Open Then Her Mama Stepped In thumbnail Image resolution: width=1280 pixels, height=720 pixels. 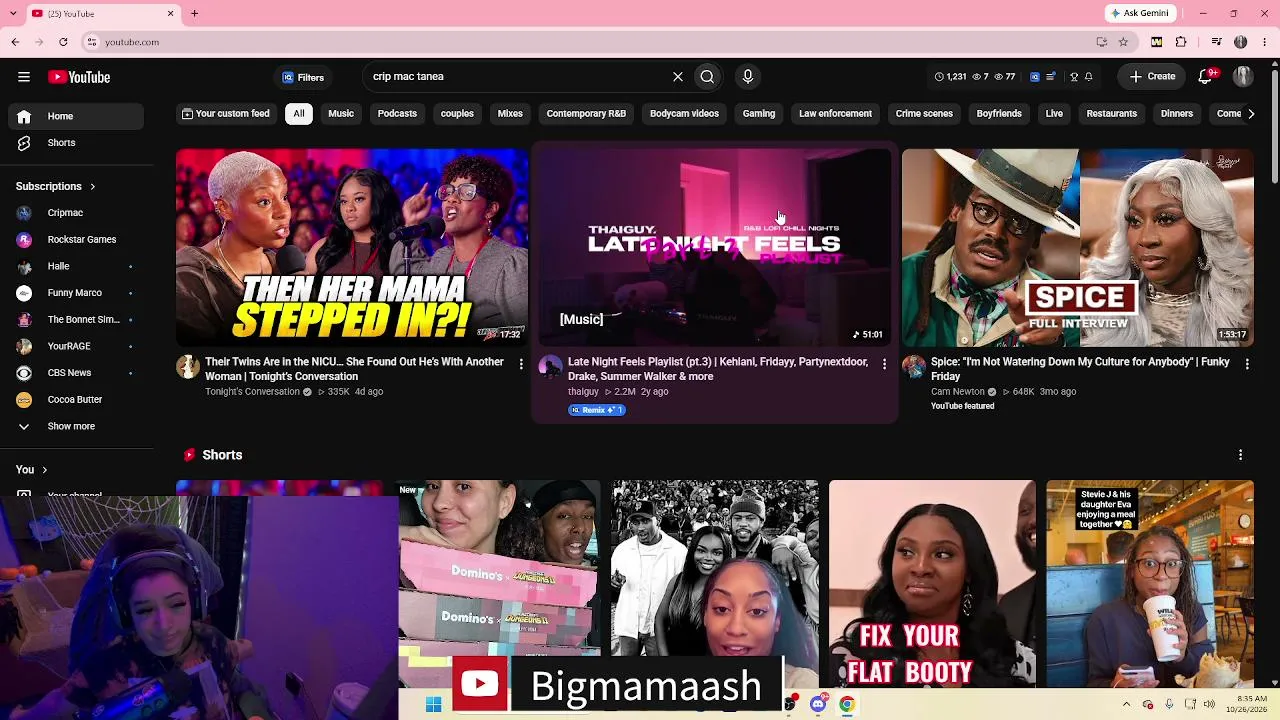[x=352, y=248]
